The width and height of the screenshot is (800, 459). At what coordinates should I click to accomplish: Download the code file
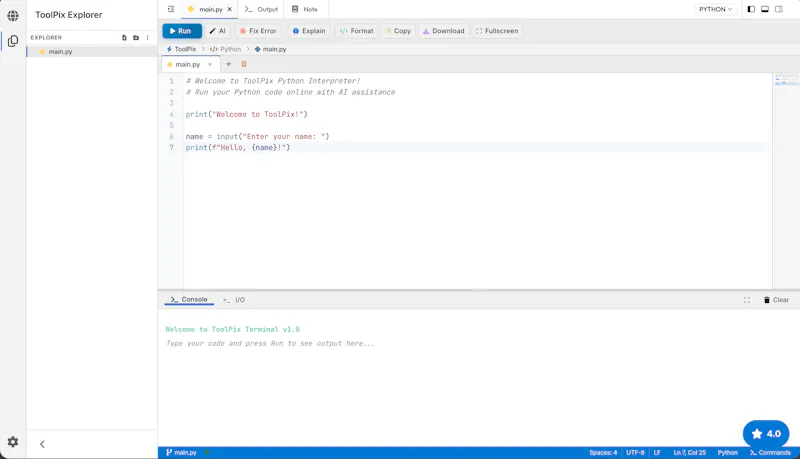444,31
